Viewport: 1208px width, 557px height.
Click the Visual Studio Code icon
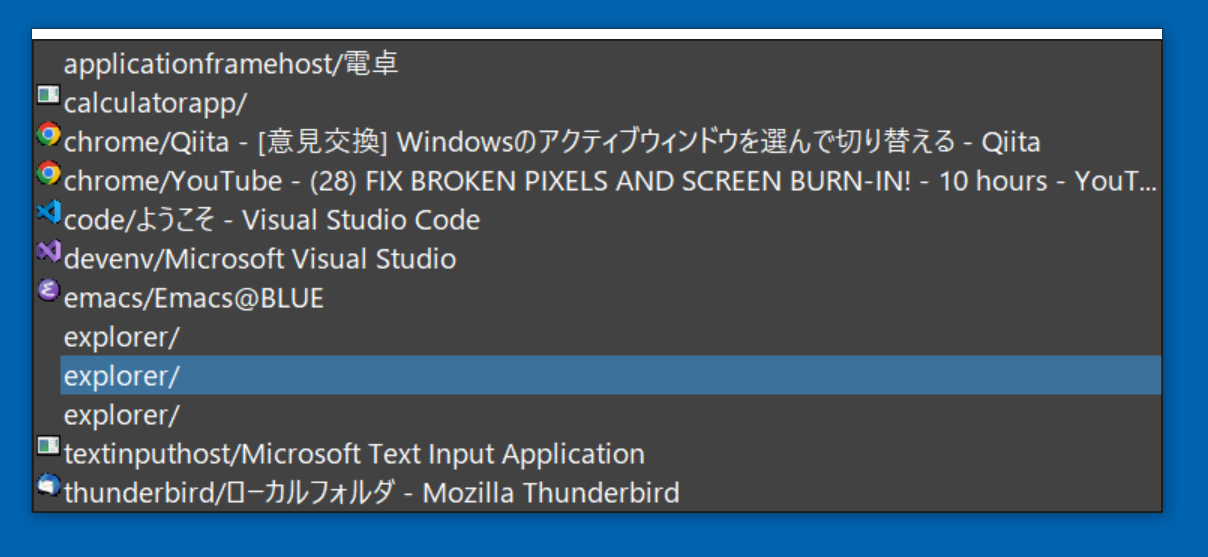pos(48,213)
